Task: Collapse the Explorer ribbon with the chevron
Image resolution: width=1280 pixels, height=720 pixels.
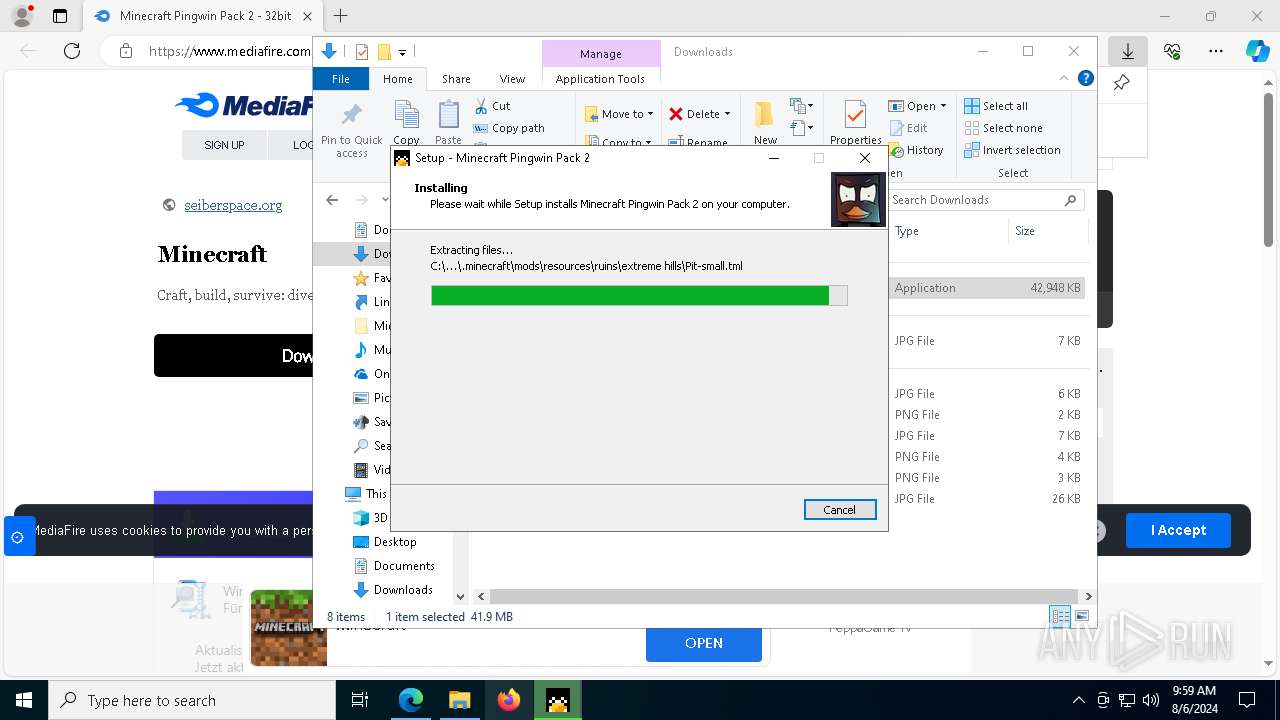Action: coord(1064,78)
